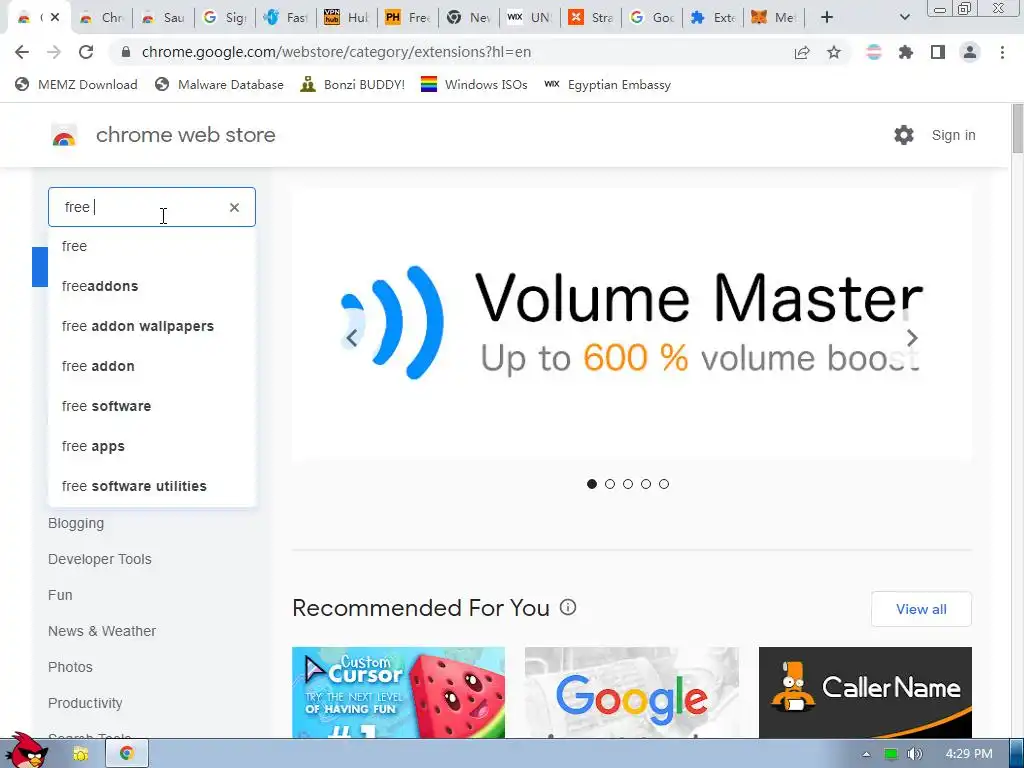This screenshot has width=1024, height=768.
Task: Click the green network tray icon
Action: (x=890, y=754)
